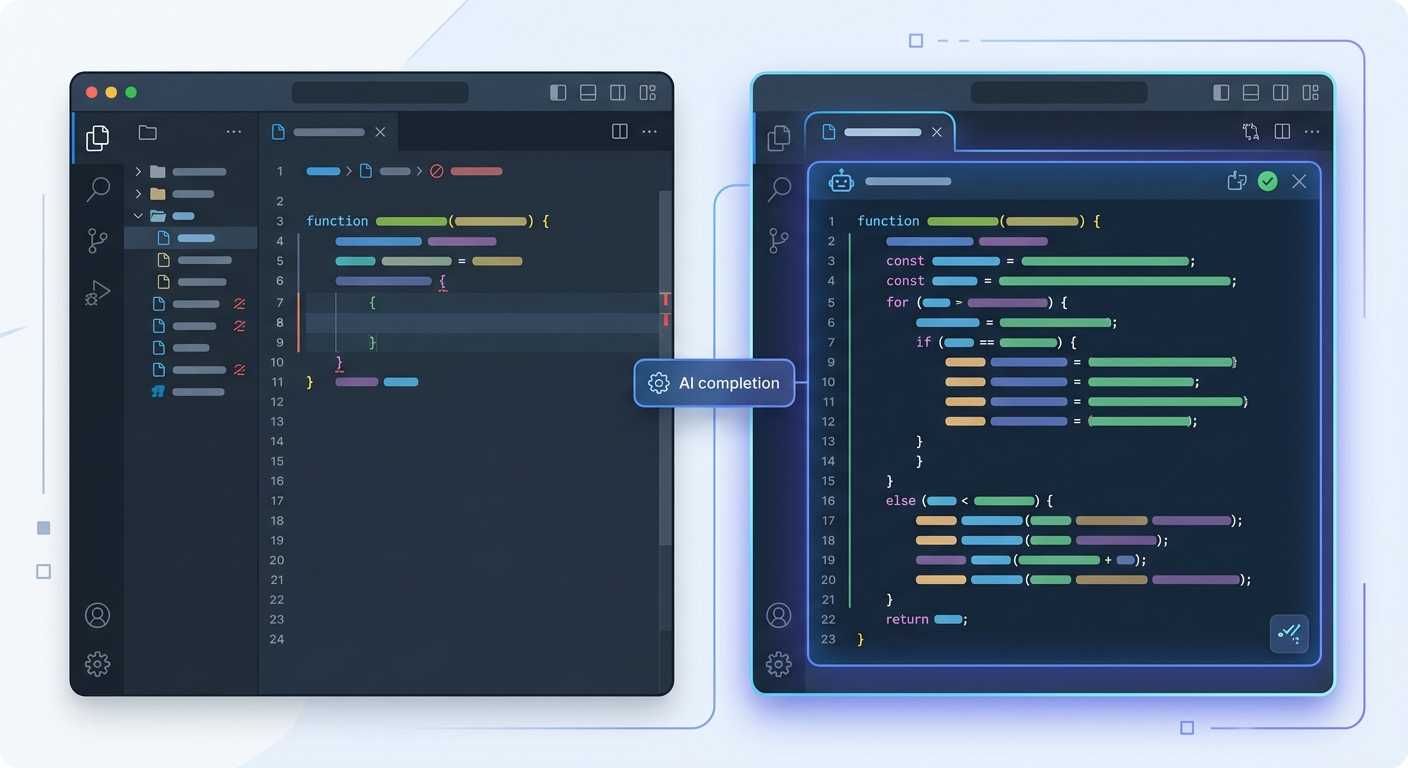Open Source Control in the left window
The height and width of the screenshot is (768, 1408).
coord(97,240)
